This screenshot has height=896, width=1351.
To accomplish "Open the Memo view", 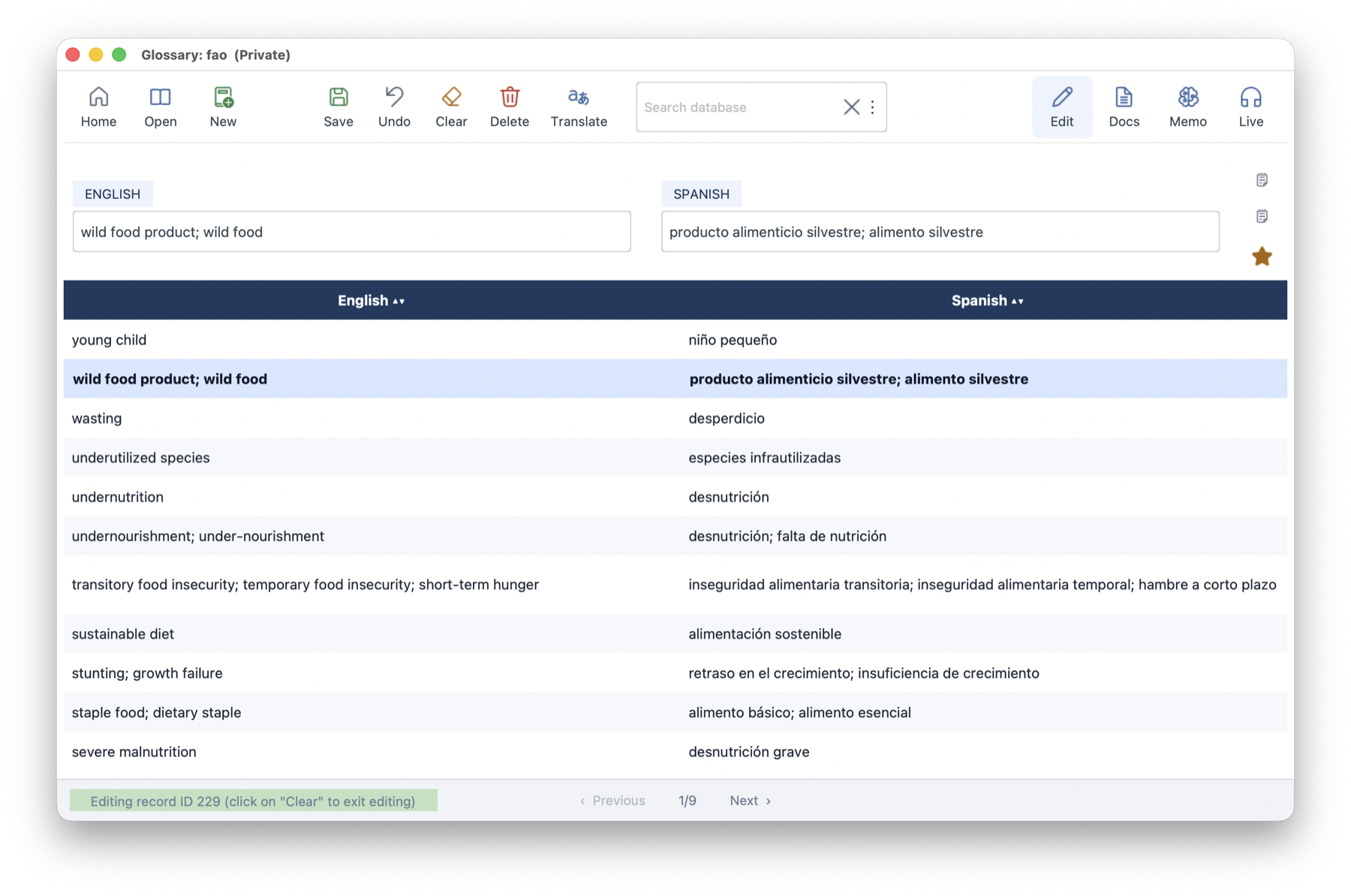I will (x=1188, y=107).
